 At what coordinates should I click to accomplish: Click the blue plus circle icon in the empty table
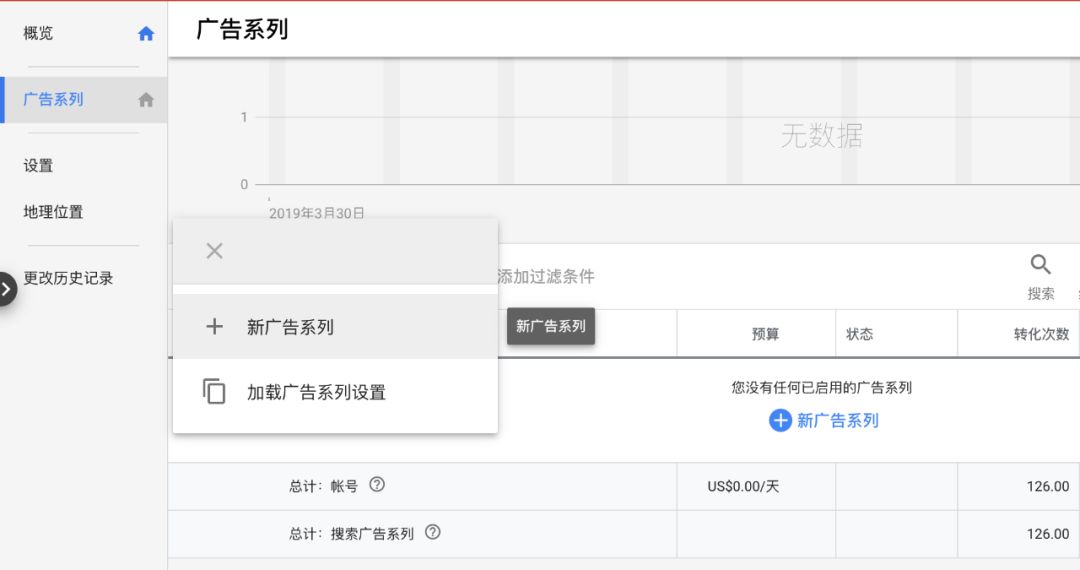click(x=780, y=420)
